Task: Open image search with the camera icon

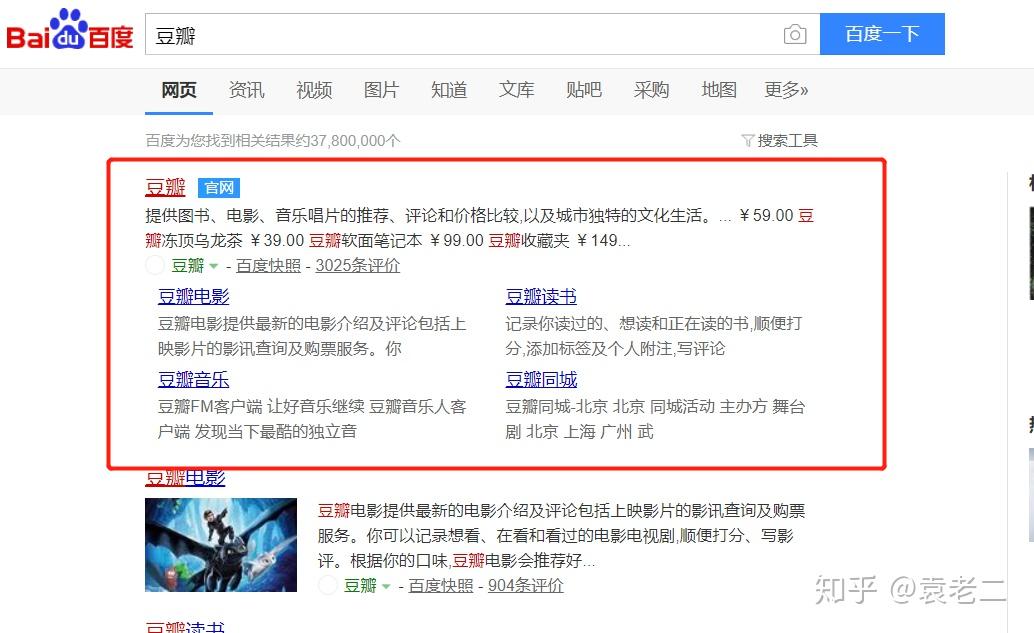Action: [795, 34]
